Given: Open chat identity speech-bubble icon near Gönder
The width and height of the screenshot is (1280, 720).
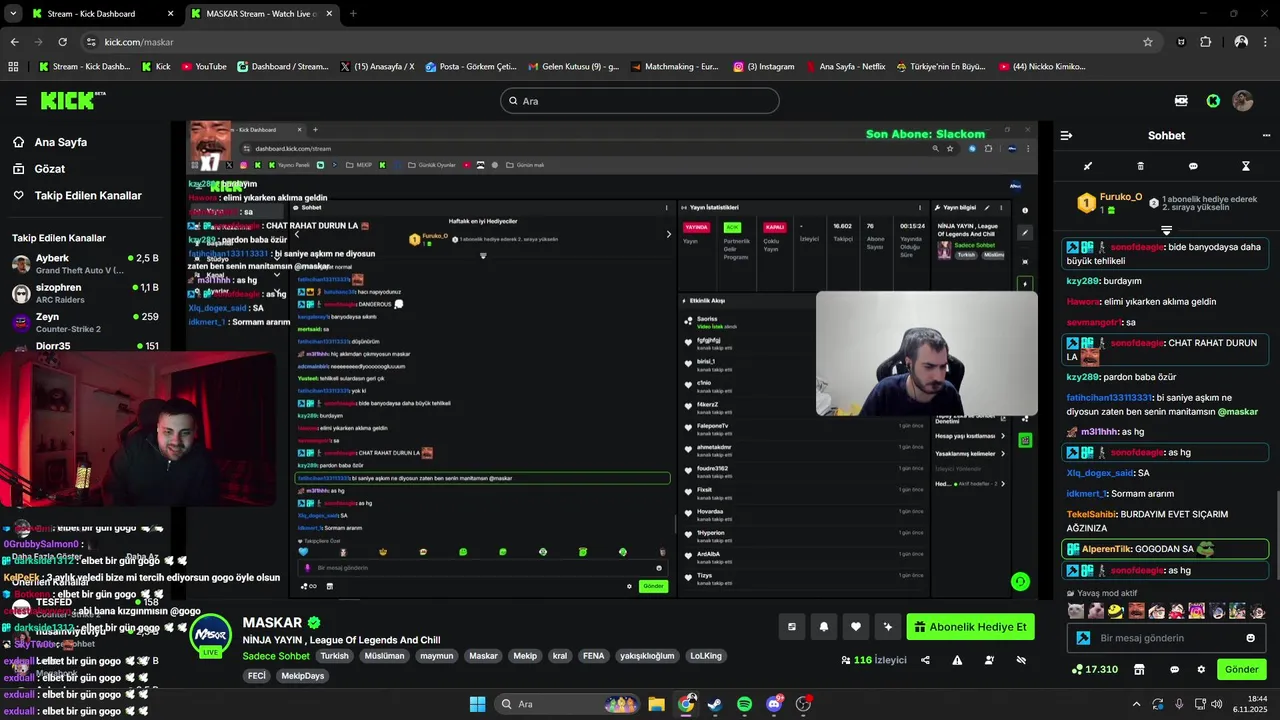Looking at the screenshot, I should coord(1174,669).
